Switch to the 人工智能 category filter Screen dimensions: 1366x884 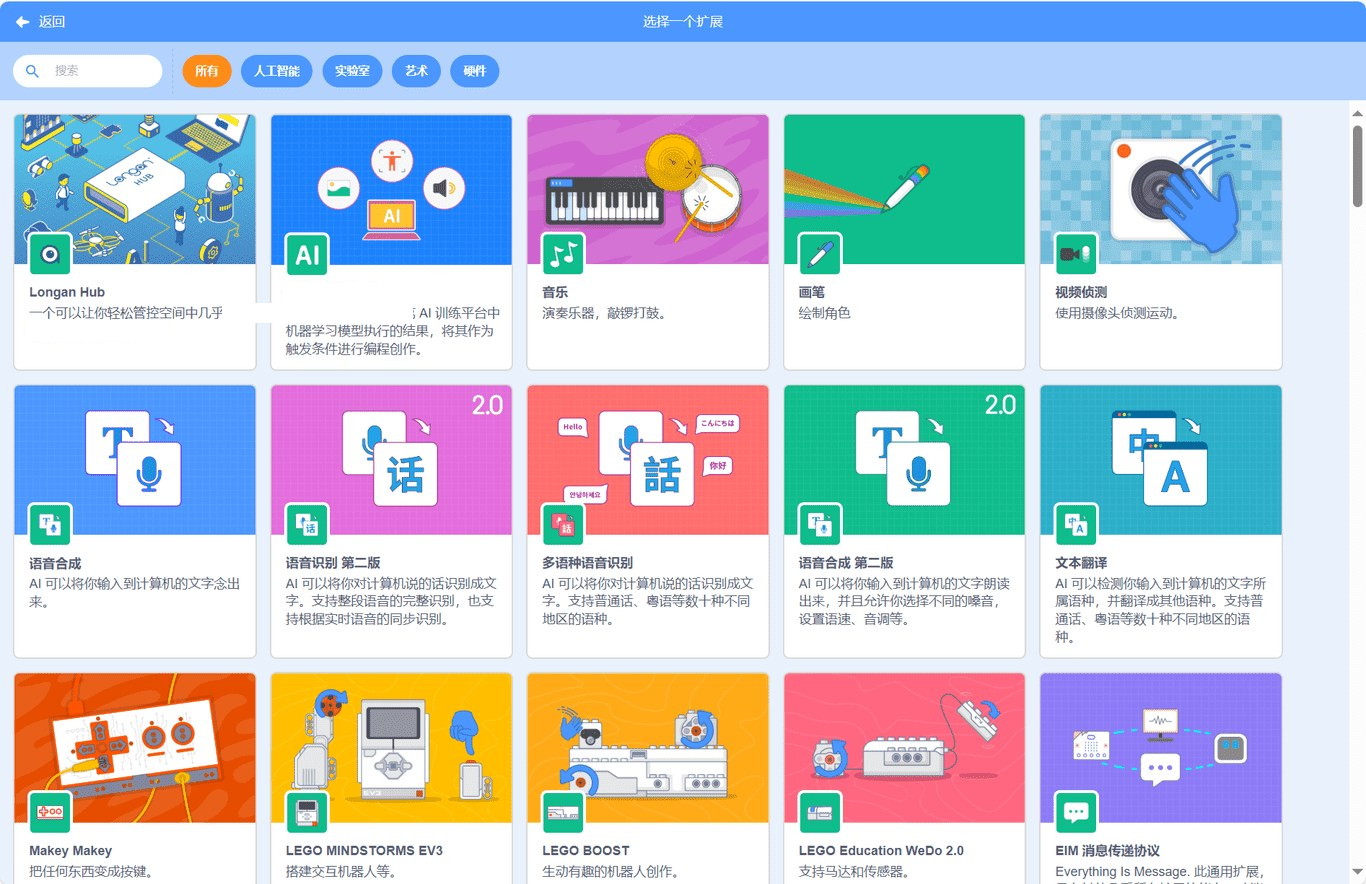(277, 71)
